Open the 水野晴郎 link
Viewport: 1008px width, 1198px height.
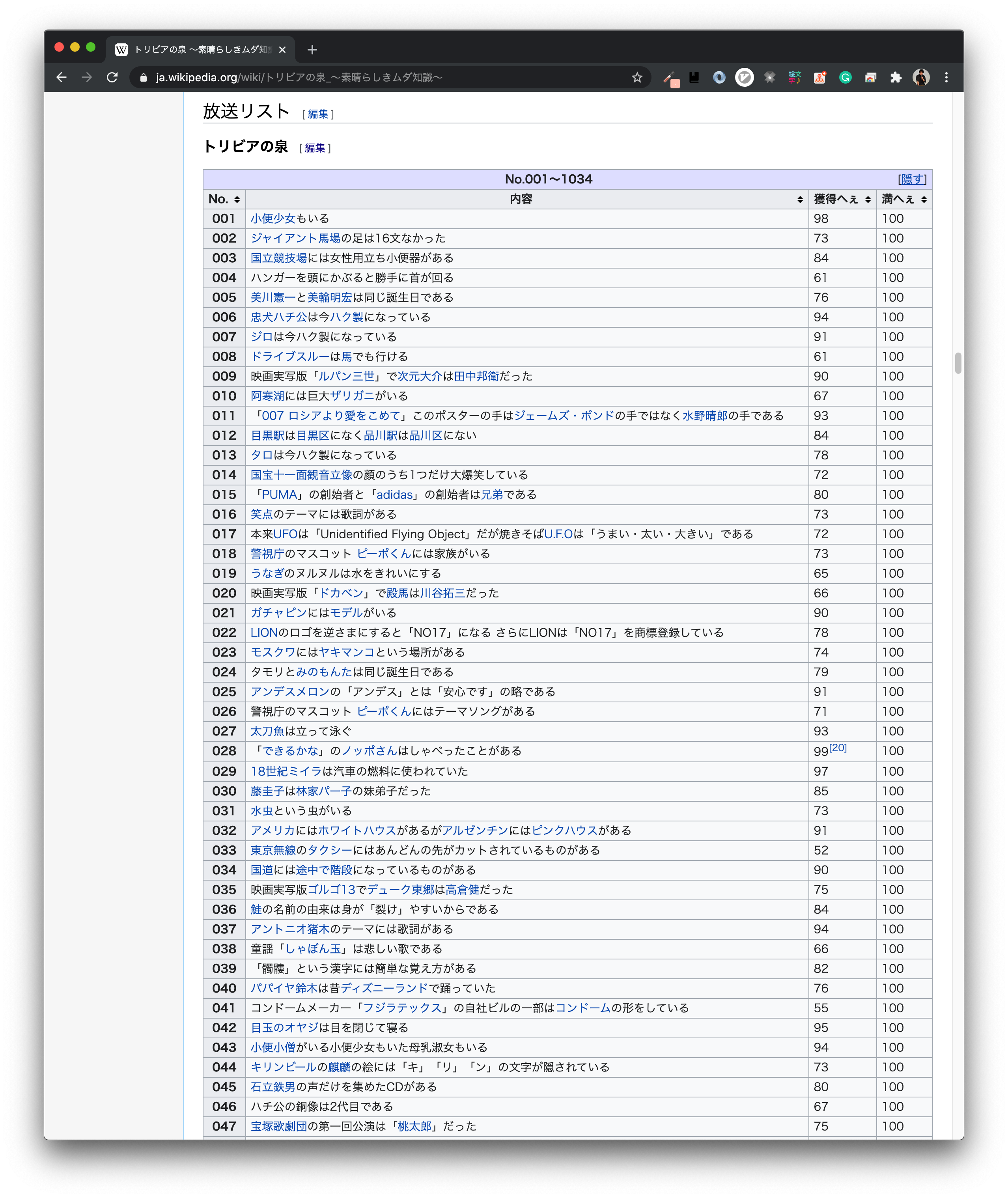[705, 416]
